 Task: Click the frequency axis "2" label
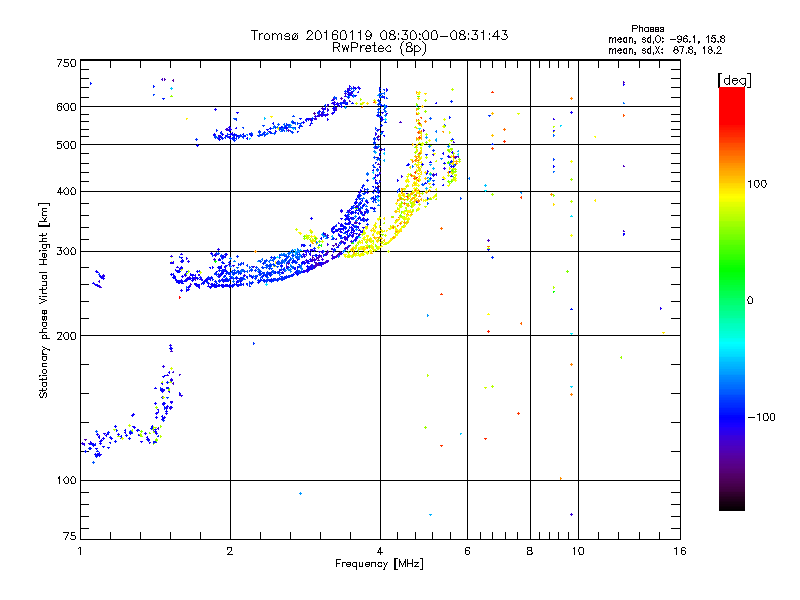(x=230, y=551)
